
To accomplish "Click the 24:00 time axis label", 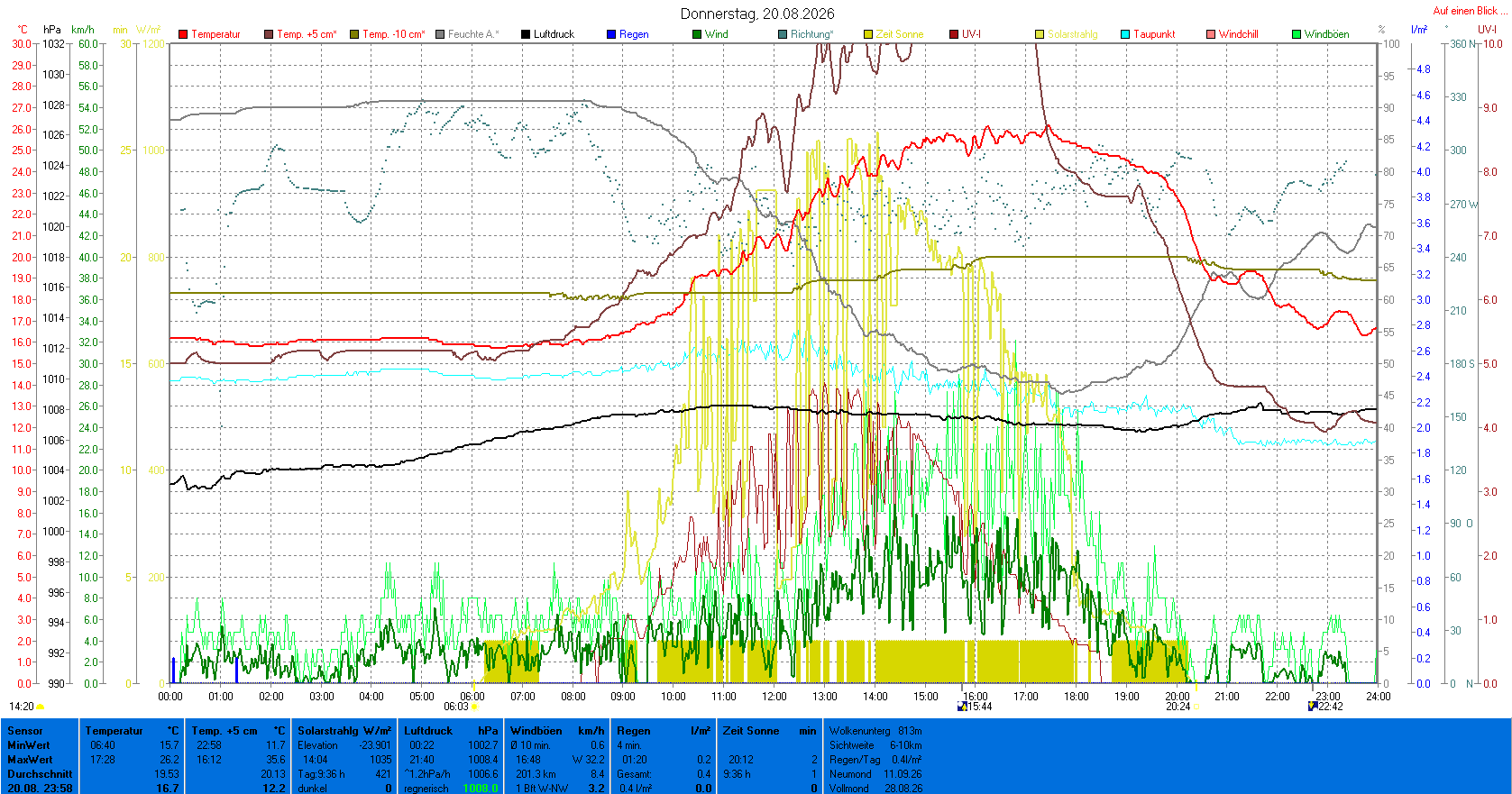I will click(x=1378, y=697).
